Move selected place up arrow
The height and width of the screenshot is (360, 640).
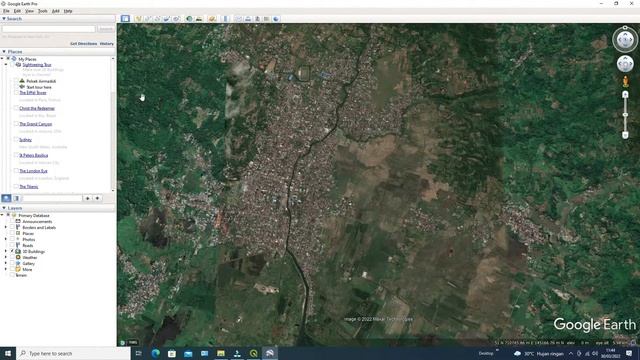[x=87, y=198]
